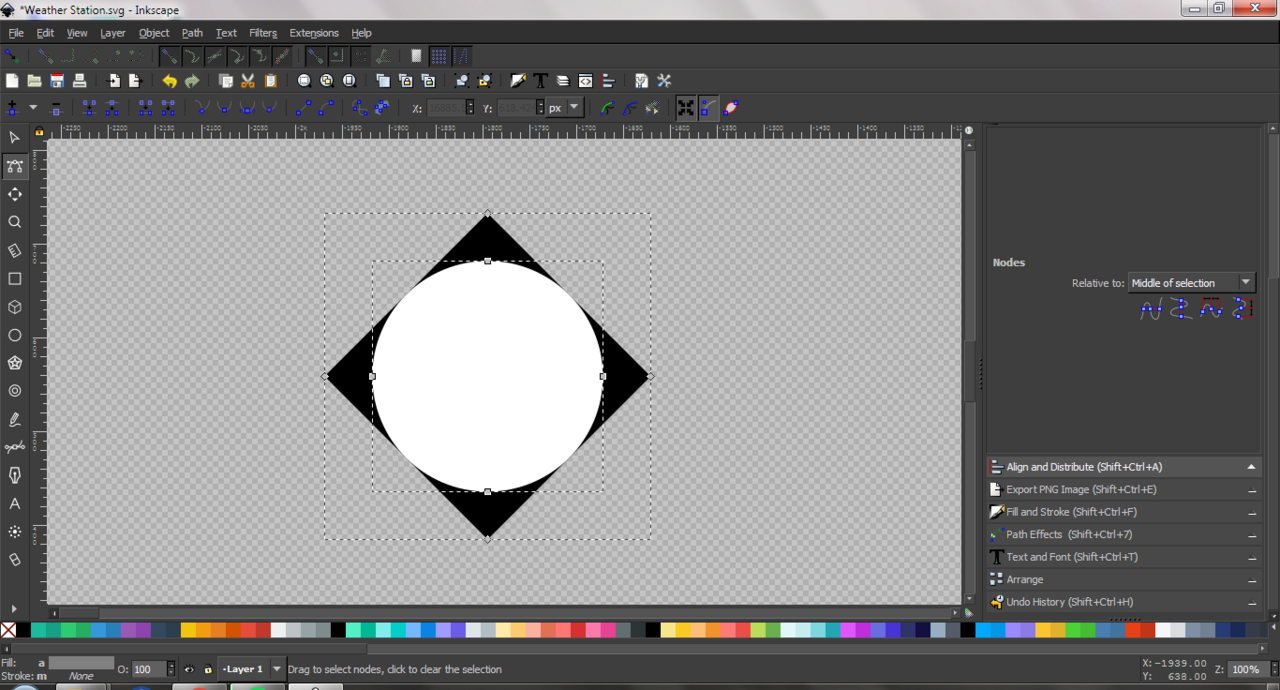The width and height of the screenshot is (1280, 690).
Task: Open the Export PNG Image panel
Action: [1124, 490]
